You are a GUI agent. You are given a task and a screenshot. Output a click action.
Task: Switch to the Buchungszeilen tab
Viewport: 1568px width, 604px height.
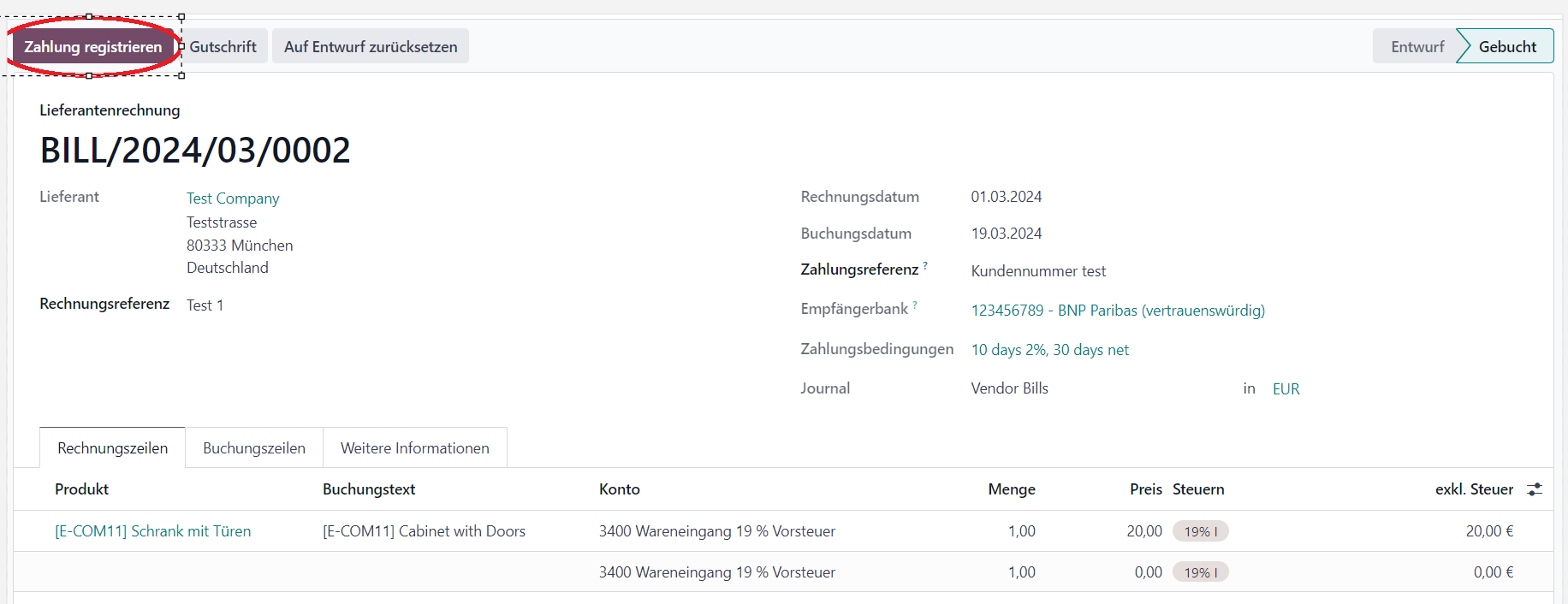[254, 447]
